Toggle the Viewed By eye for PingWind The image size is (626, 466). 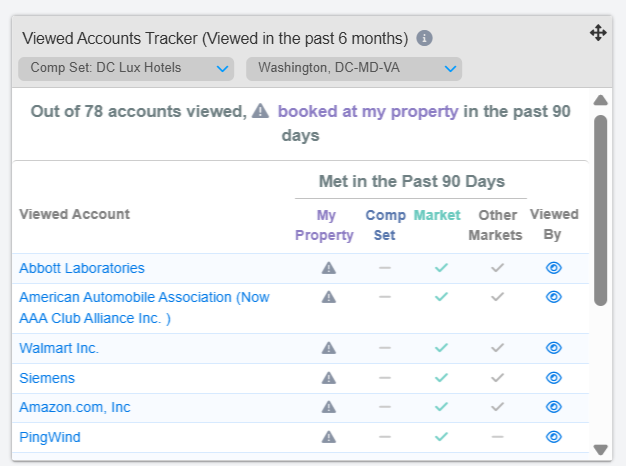point(554,437)
